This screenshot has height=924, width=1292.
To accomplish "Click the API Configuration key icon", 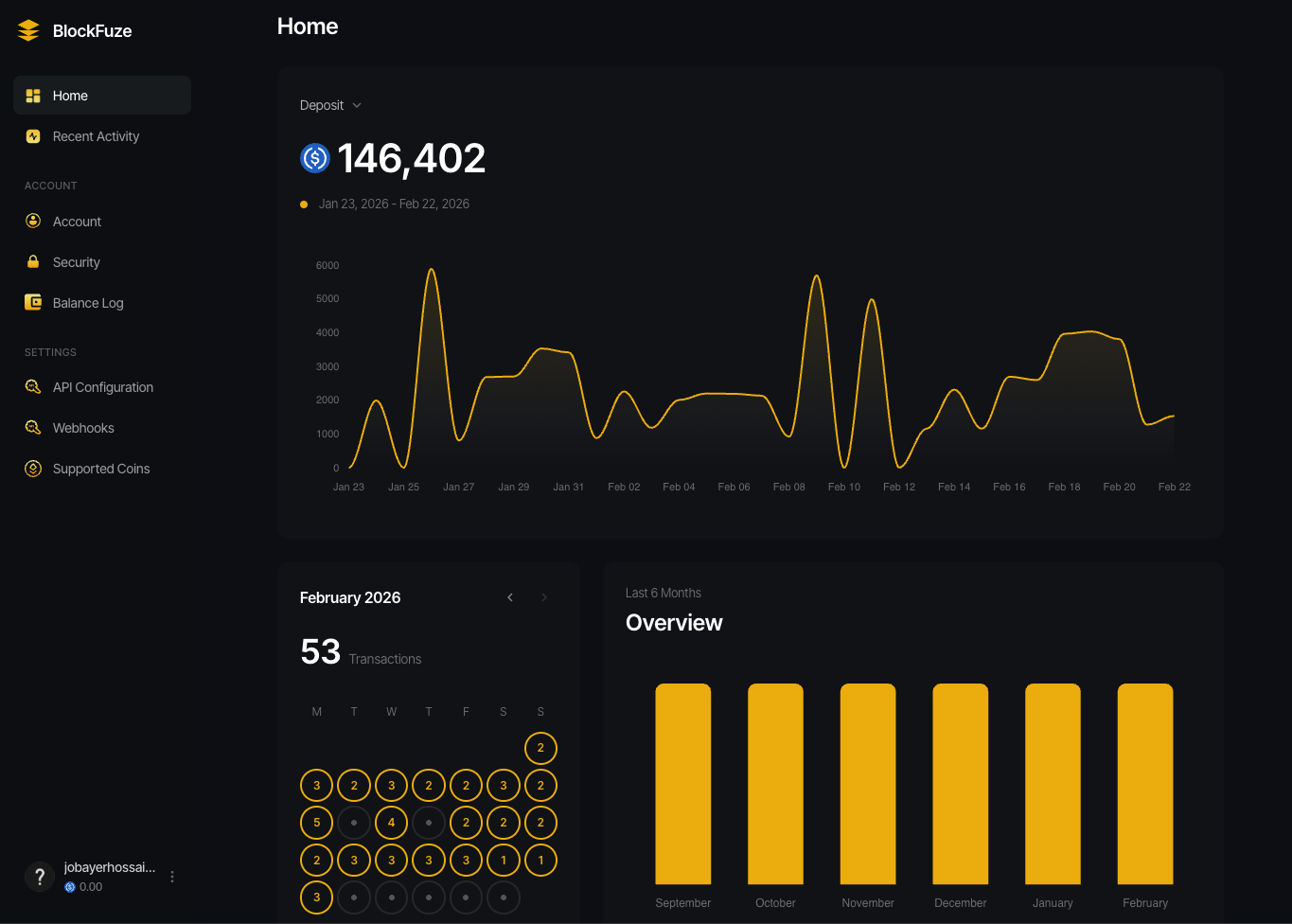I will point(33,387).
